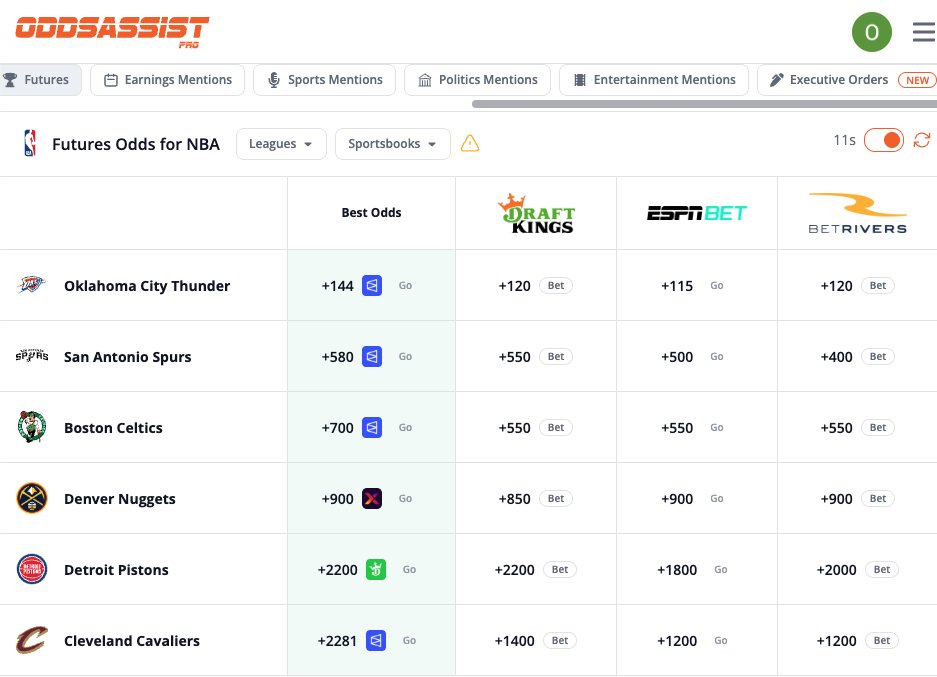Click the green zero notification badge
Viewport: 937px width, 677px height.
tap(871, 31)
